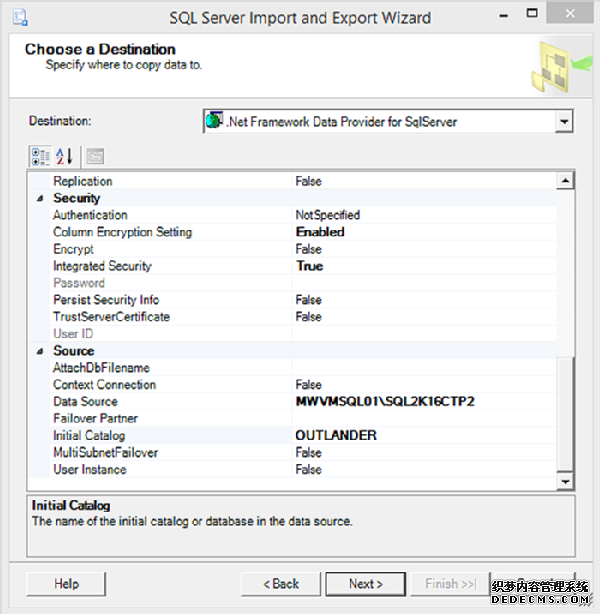
Task: Click the scrollbar up arrow
Action: click(565, 181)
